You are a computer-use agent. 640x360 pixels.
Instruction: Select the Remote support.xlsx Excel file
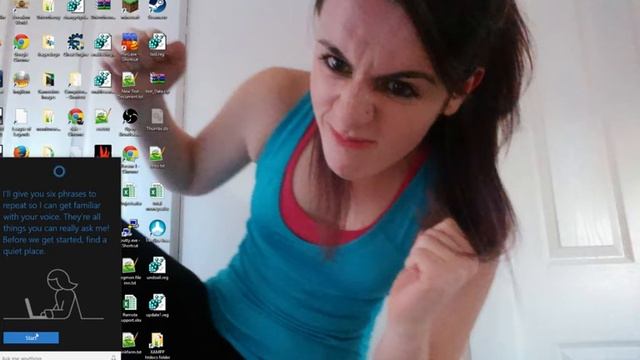tap(131, 309)
